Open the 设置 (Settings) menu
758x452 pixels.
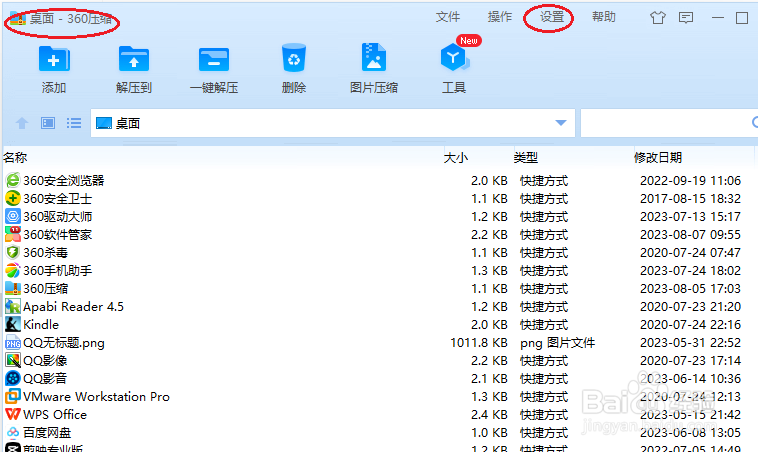(x=552, y=17)
